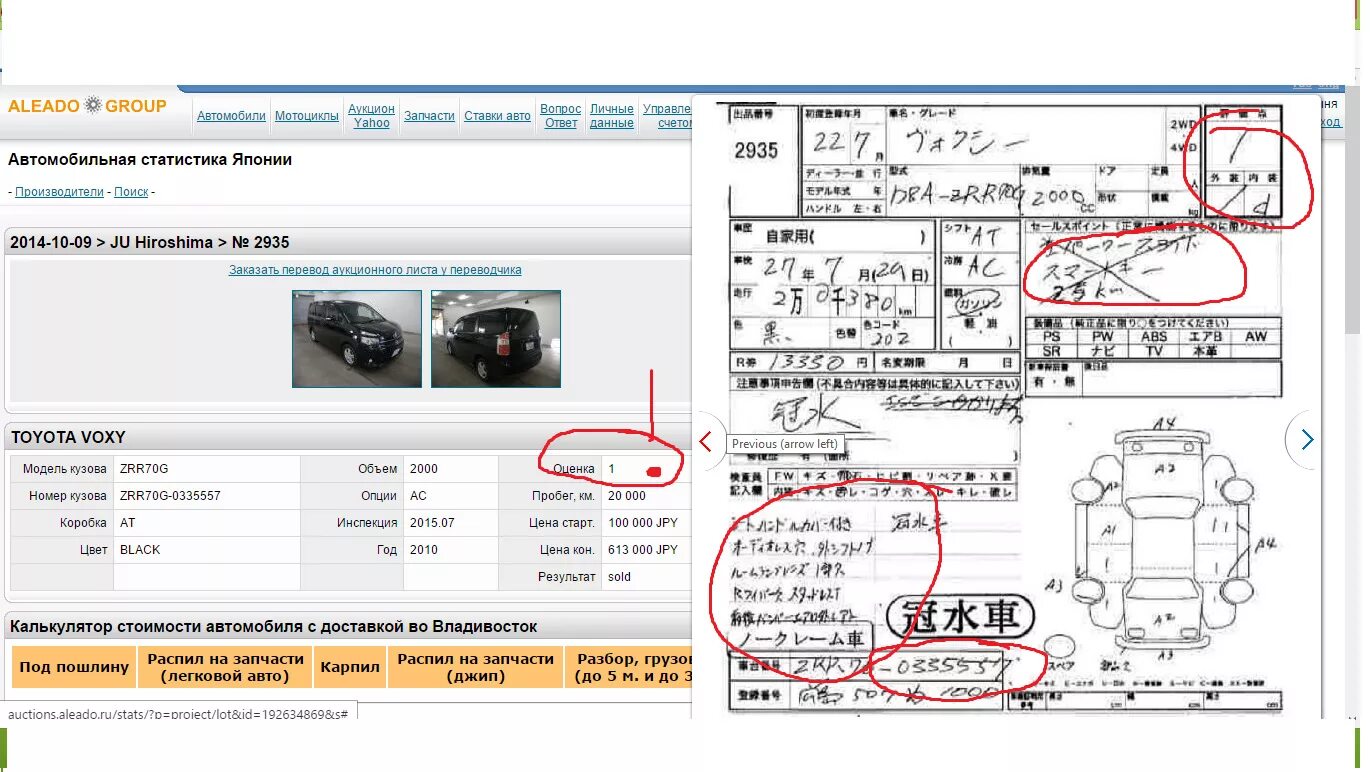Go to previous auction sheet image
Screen dimensions: 1370x772
click(706, 440)
